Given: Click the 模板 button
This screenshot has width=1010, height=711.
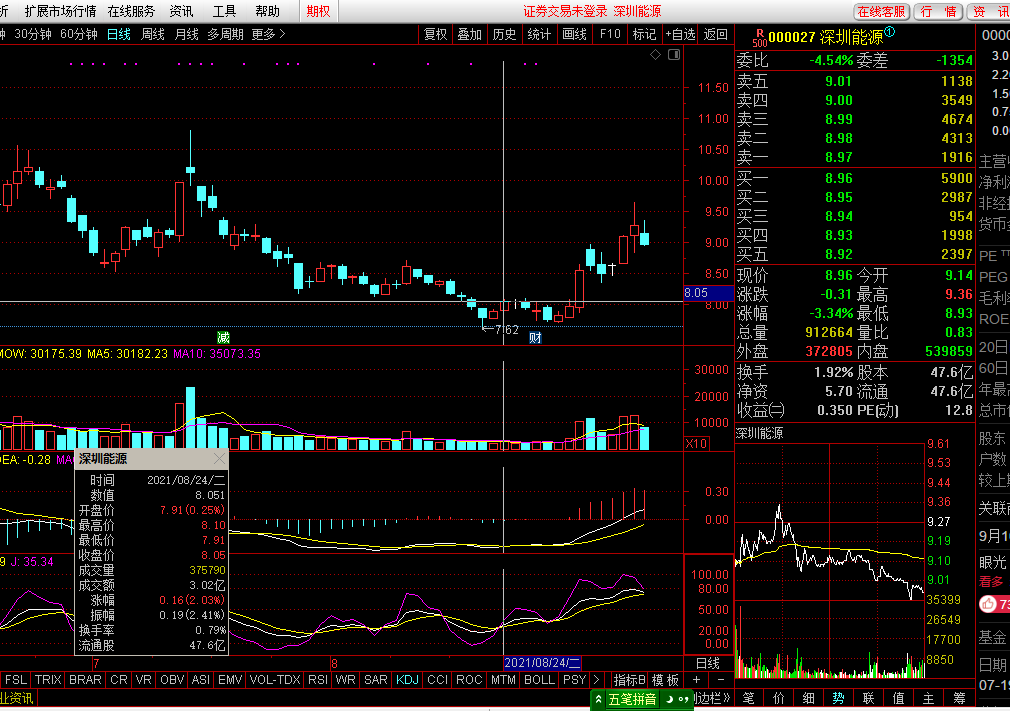Looking at the screenshot, I should coord(665,679).
